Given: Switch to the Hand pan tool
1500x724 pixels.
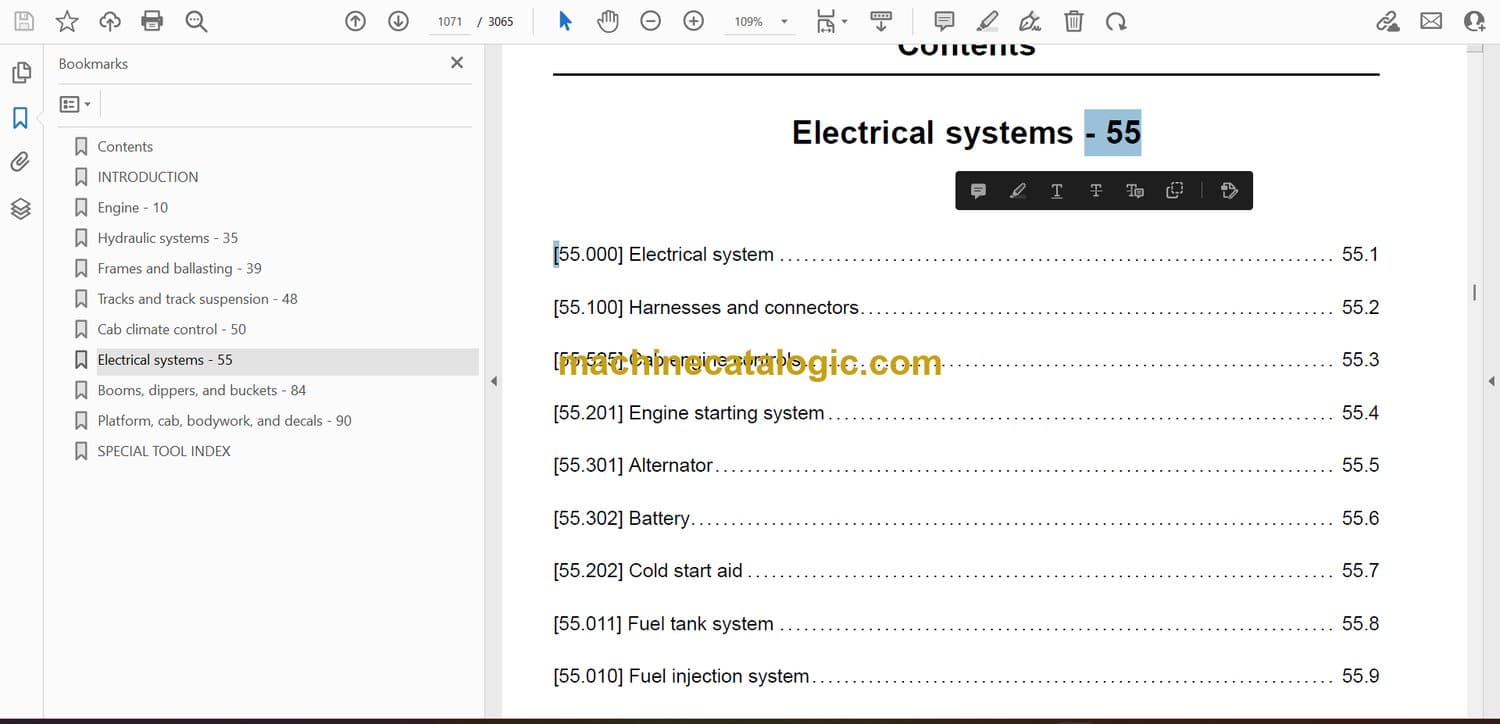Looking at the screenshot, I should (608, 21).
